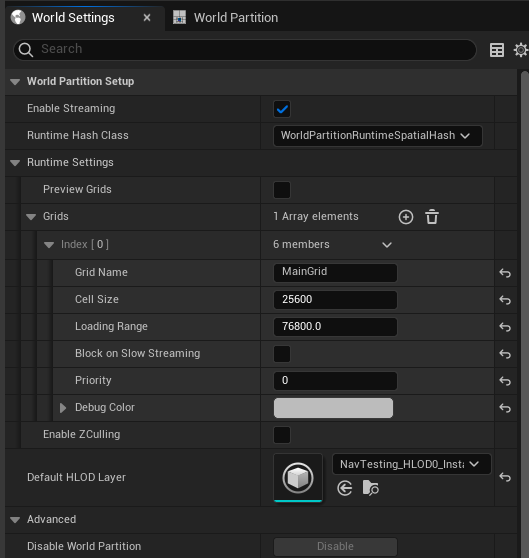The image size is (529, 558).
Task: Open the NavTesting_HLOD0 asset dropdown
Action: pyautogui.click(x=411, y=464)
